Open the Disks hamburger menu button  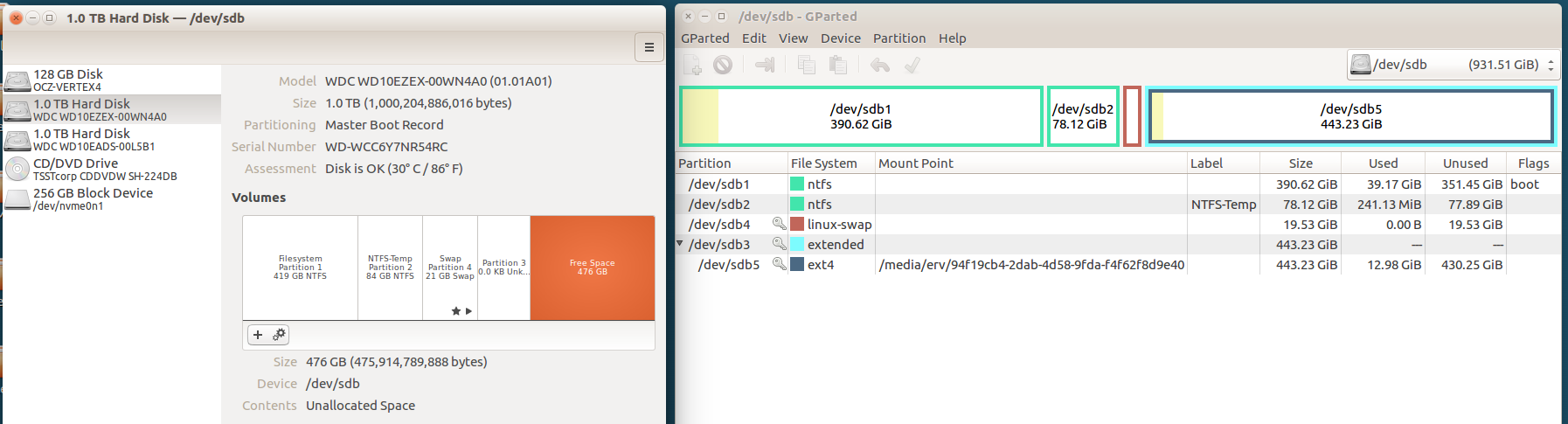[x=649, y=47]
